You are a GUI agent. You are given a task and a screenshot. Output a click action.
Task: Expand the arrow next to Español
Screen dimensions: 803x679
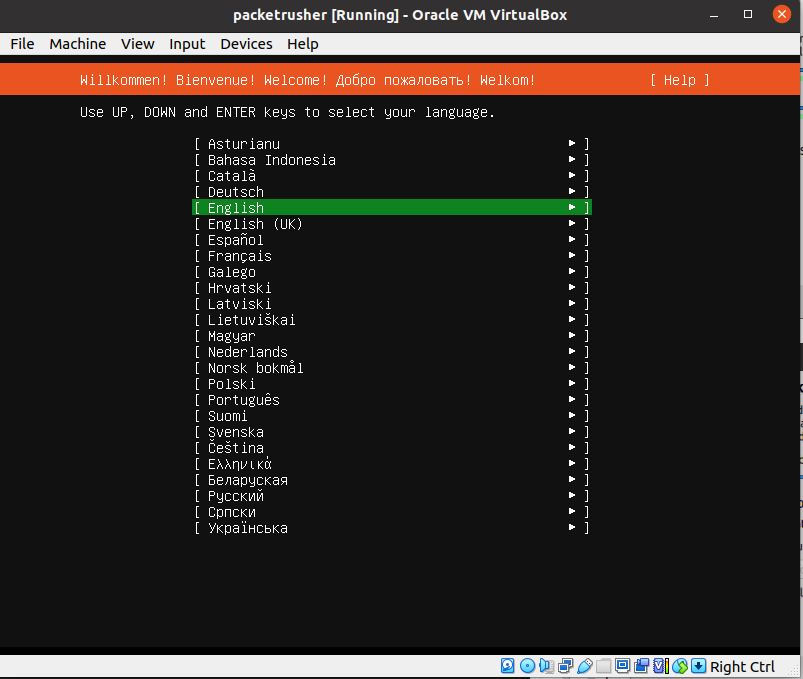click(572, 240)
